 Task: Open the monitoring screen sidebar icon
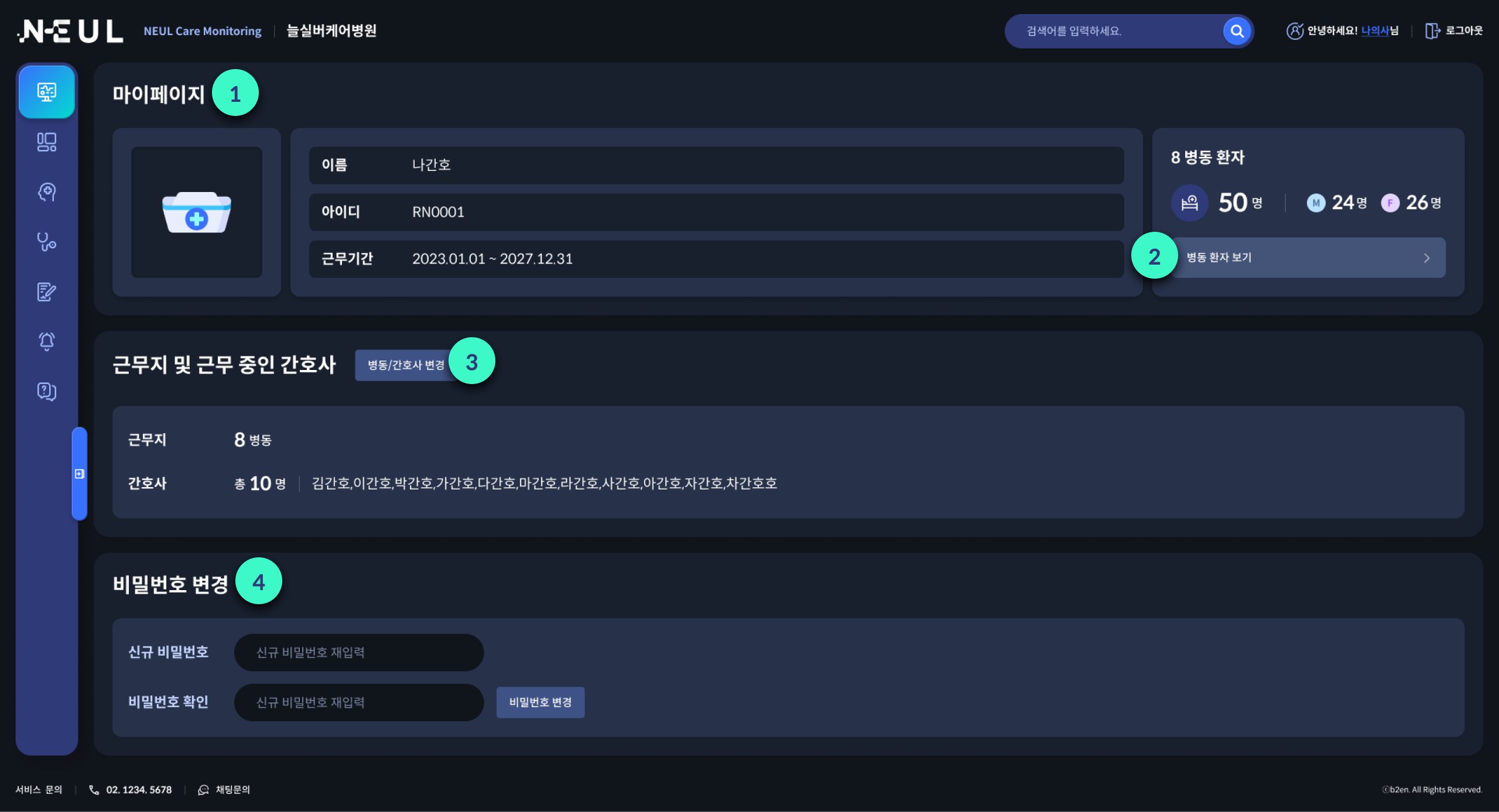click(47, 92)
